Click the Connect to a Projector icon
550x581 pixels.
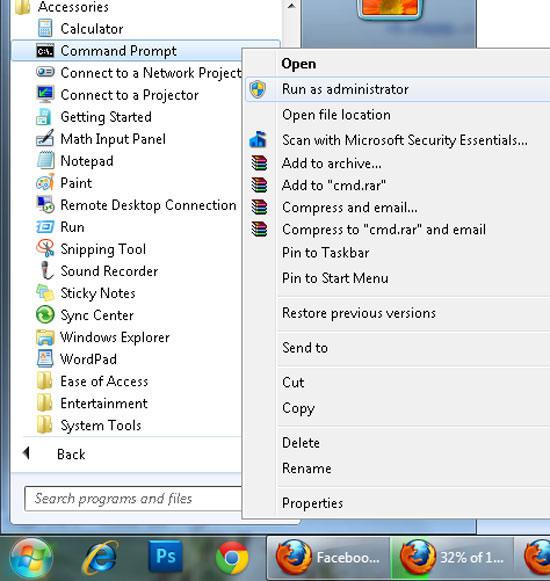click(x=45, y=94)
